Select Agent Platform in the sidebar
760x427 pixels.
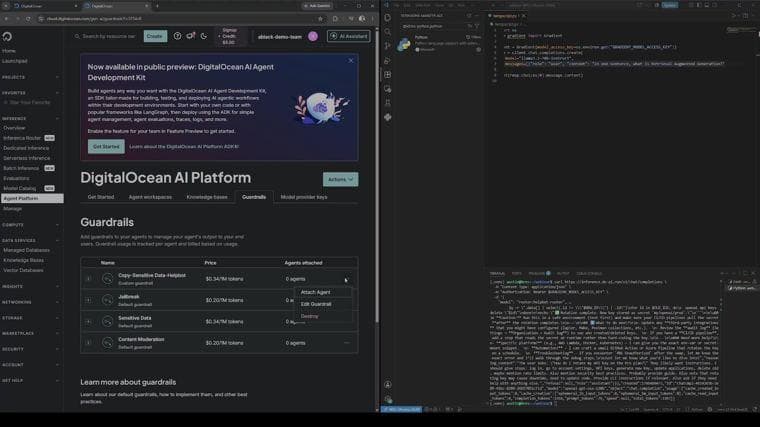[x=32, y=198]
